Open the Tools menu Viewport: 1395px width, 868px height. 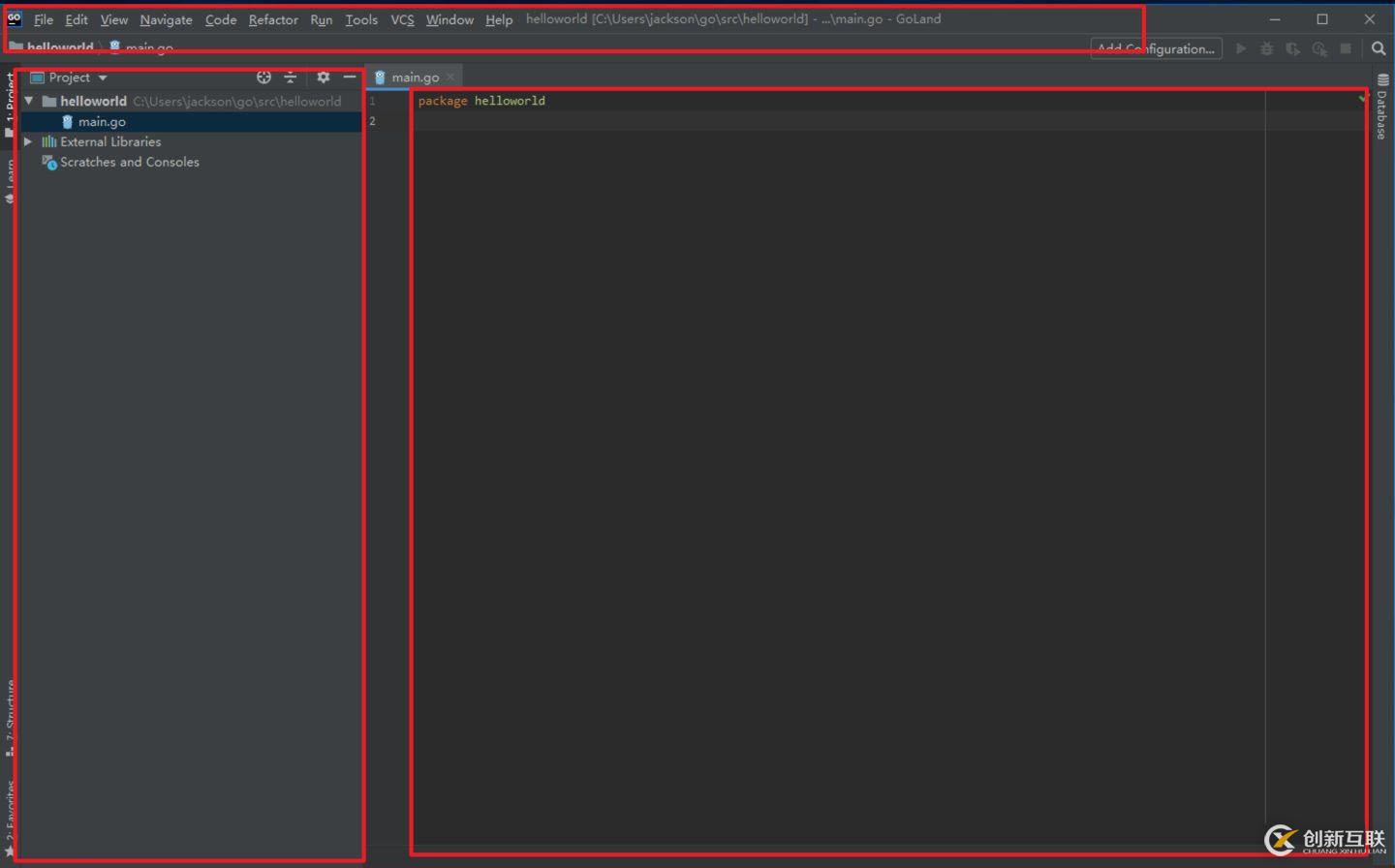(361, 19)
